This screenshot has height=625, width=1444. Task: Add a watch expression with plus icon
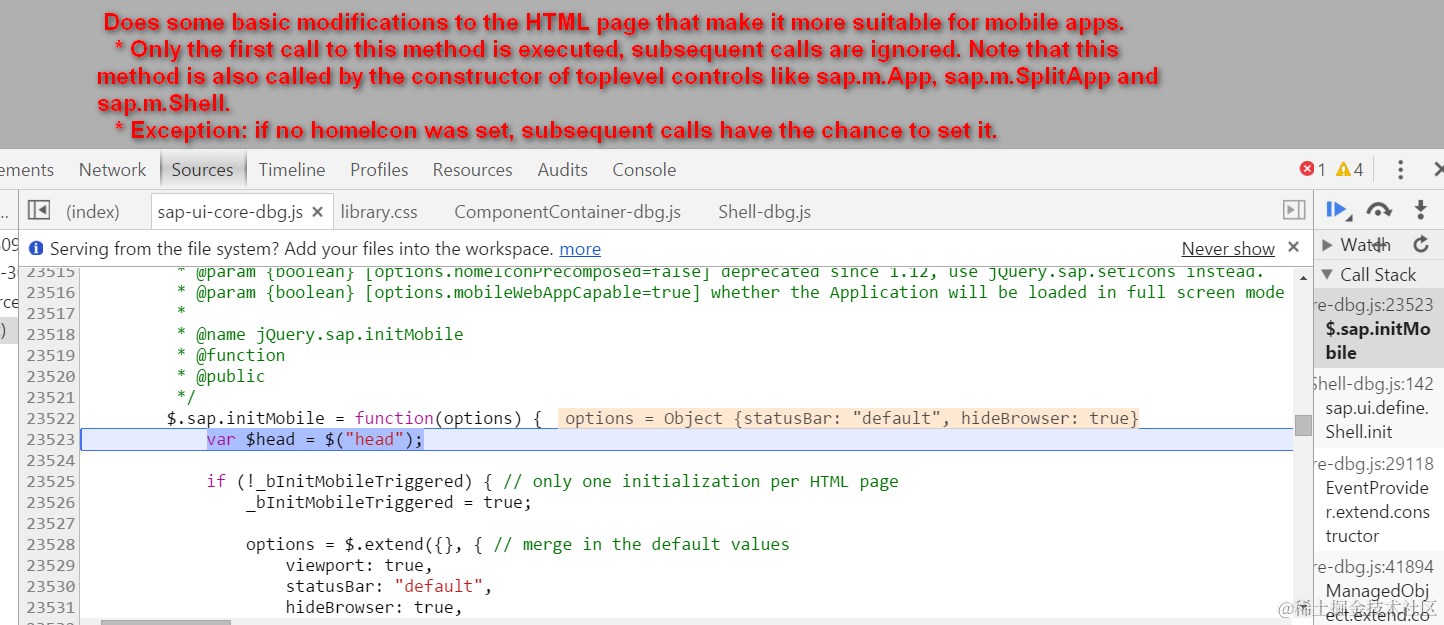click(1382, 244)
